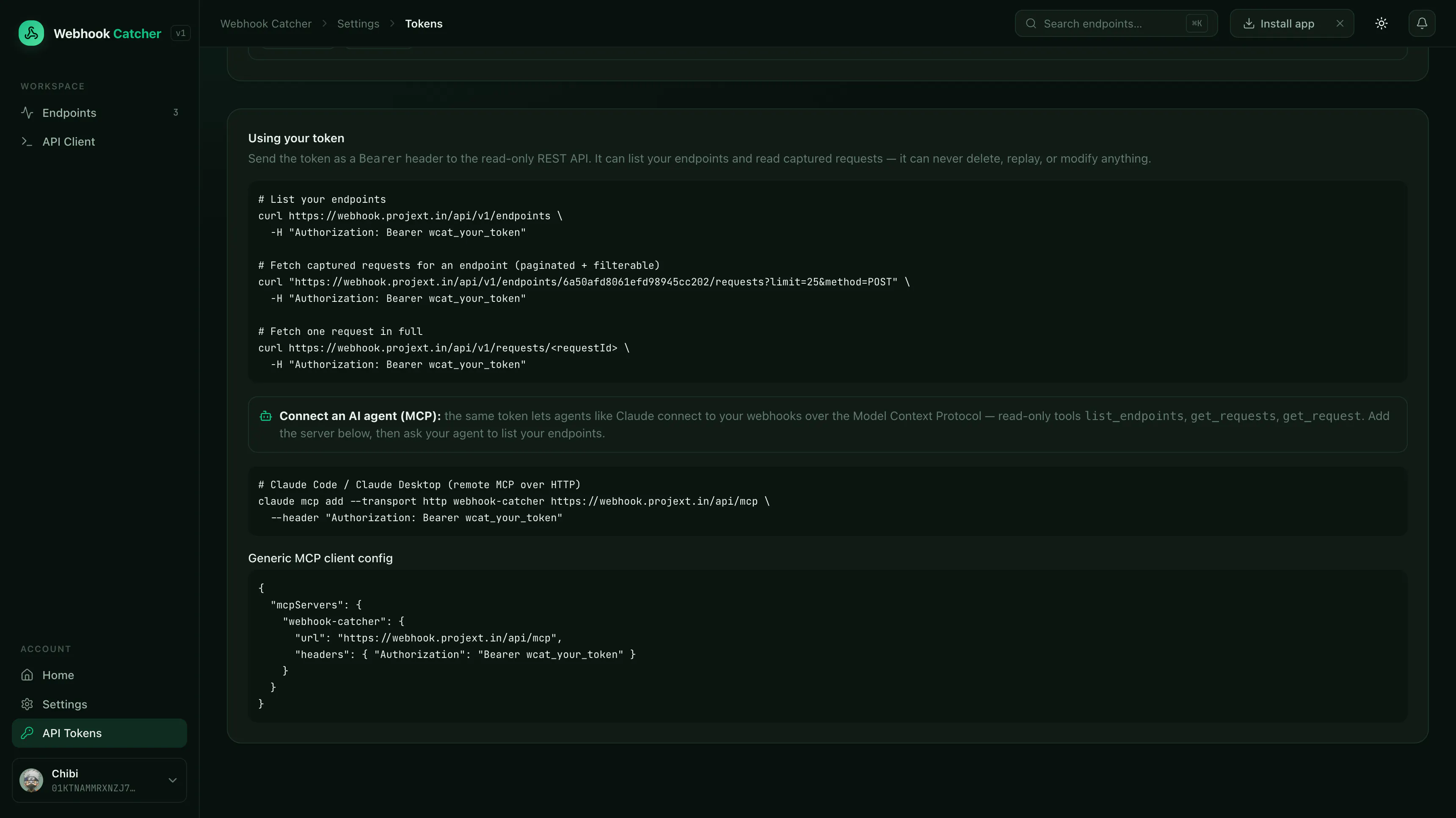Image resolution: width=1456 pixels, height=818 pixels.
Task: Click the "headers" JSON line
Action: point(465,654)
